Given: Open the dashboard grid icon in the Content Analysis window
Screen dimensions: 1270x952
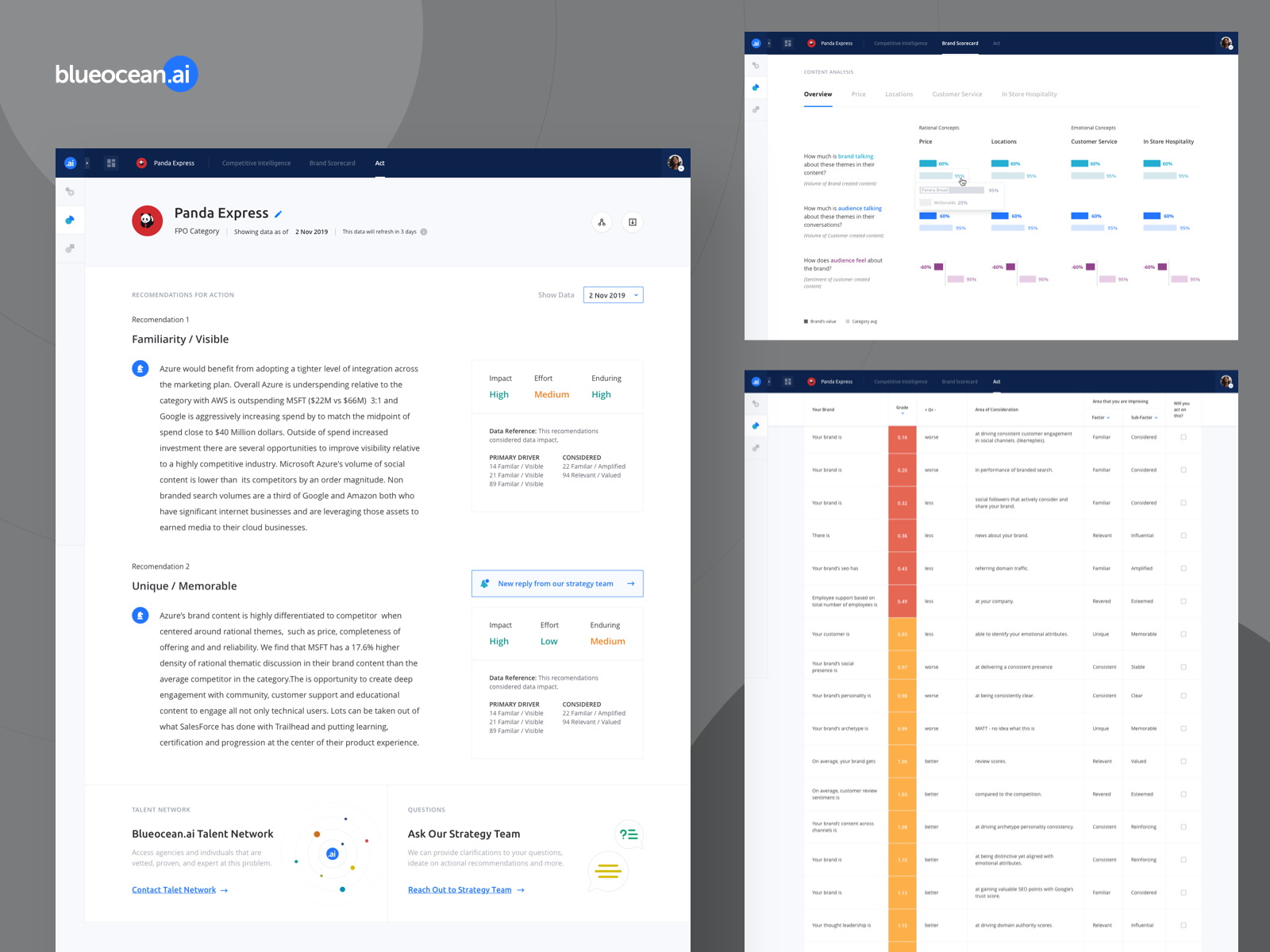Looking at the screenshot, I should pos(787,44).
